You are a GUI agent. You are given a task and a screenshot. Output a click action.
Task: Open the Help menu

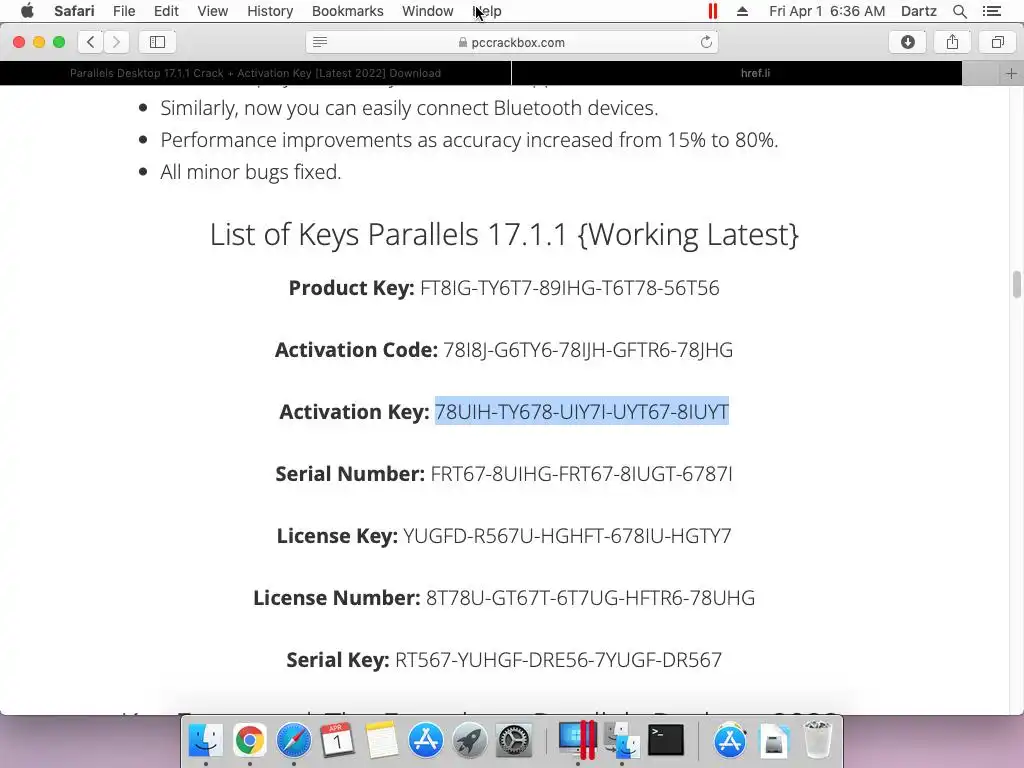[487, 11]
